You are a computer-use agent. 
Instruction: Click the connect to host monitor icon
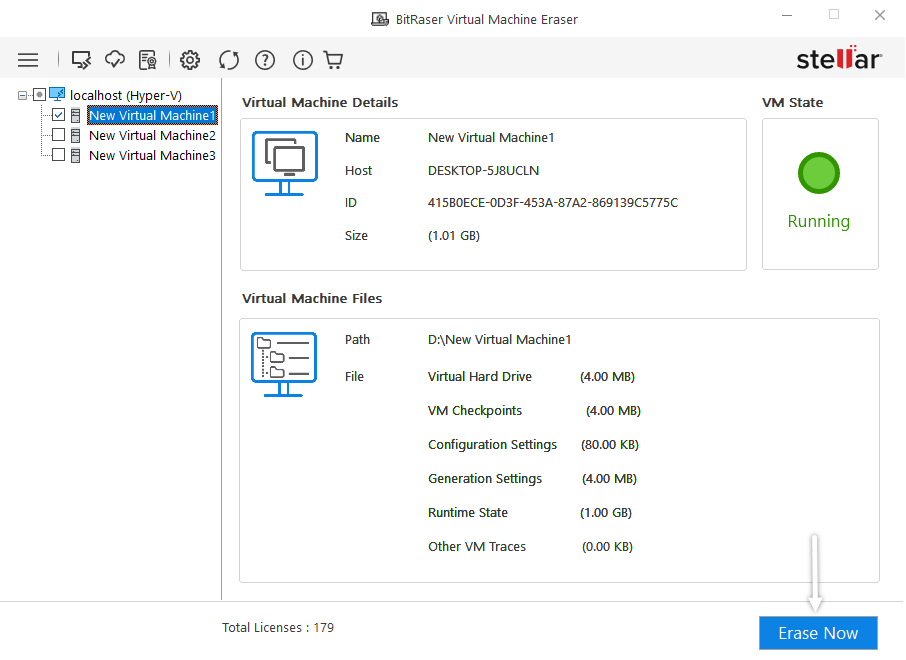point(81,60)
